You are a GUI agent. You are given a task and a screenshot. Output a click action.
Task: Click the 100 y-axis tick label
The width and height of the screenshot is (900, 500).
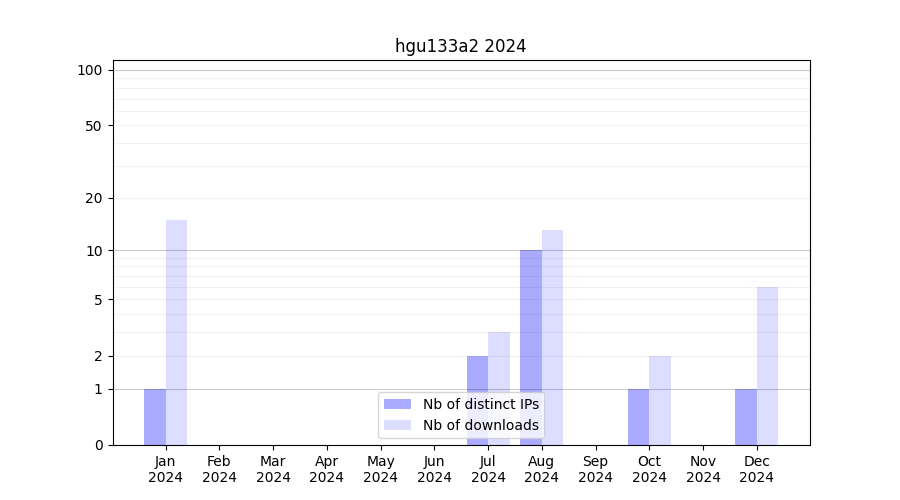[x=90, y=70]
